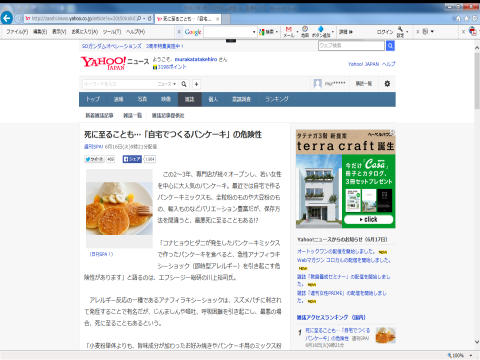This screenshot has width=480, height=360.
Task: Click the Twitter tweet button
Action: [x=95, y=159]
